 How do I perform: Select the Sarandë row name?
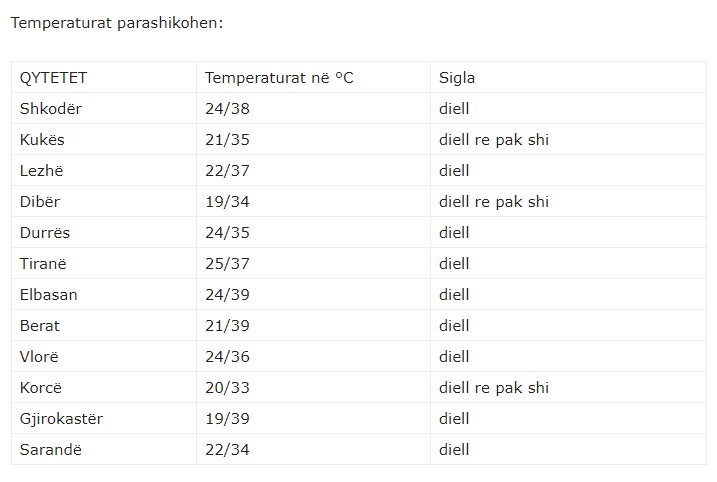(x=51, y=450)
